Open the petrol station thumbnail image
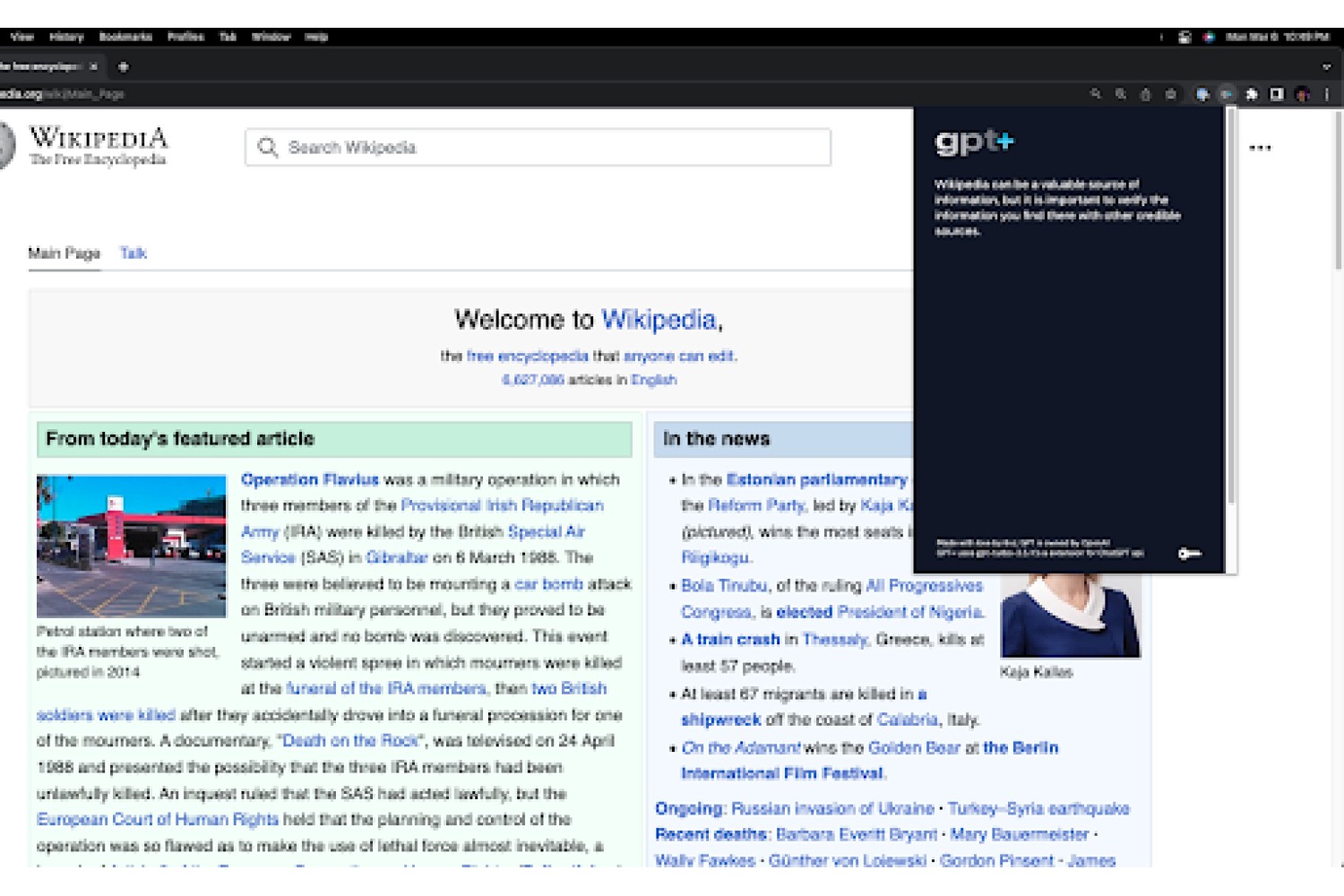The width and height of the screenshot is (1344, 896). click(131, 546)
